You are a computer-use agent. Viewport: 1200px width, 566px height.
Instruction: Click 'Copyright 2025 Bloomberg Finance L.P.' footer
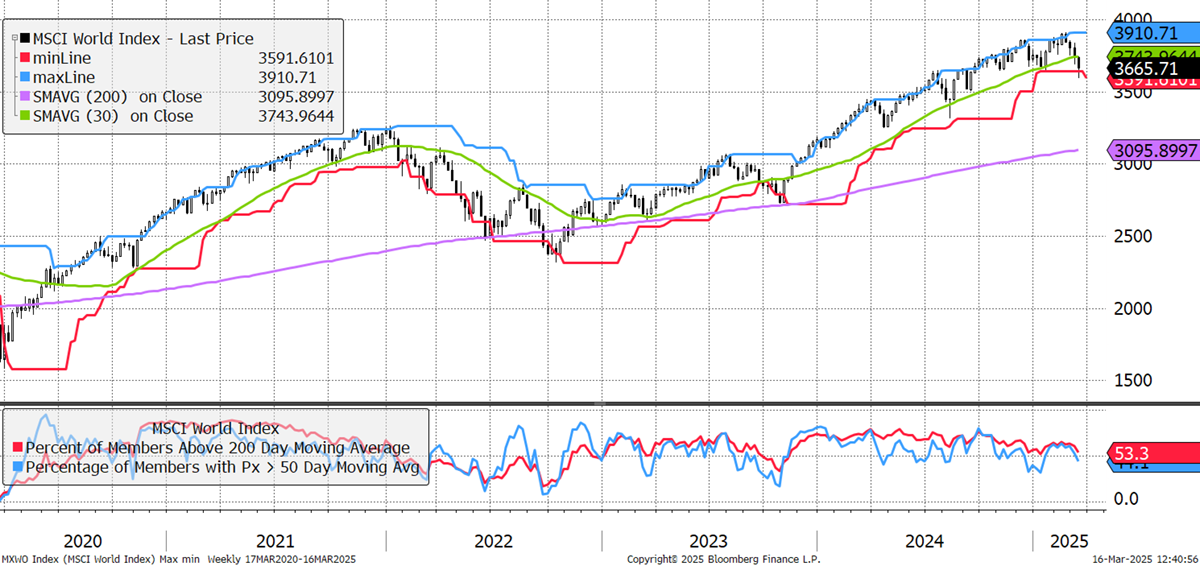pyautogui.click(x=723, y=560)
